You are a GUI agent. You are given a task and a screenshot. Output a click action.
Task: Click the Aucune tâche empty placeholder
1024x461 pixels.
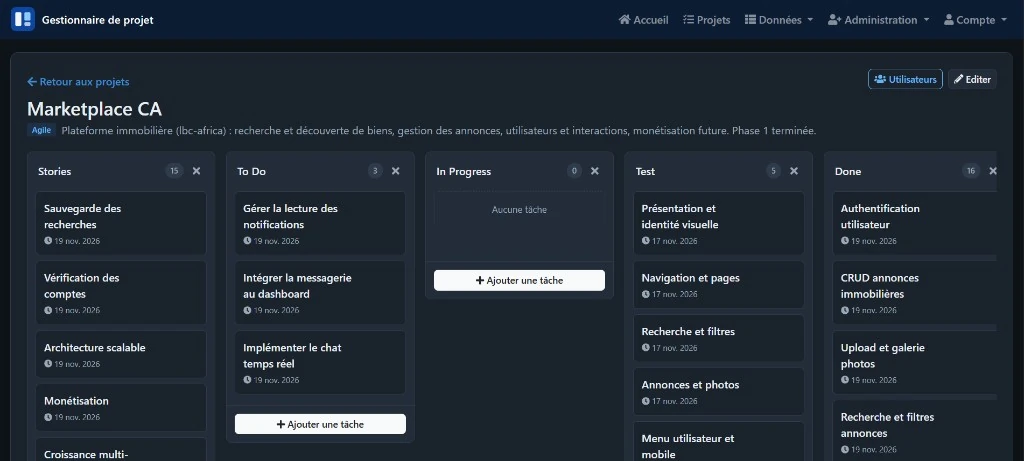[x=519, y=210]
